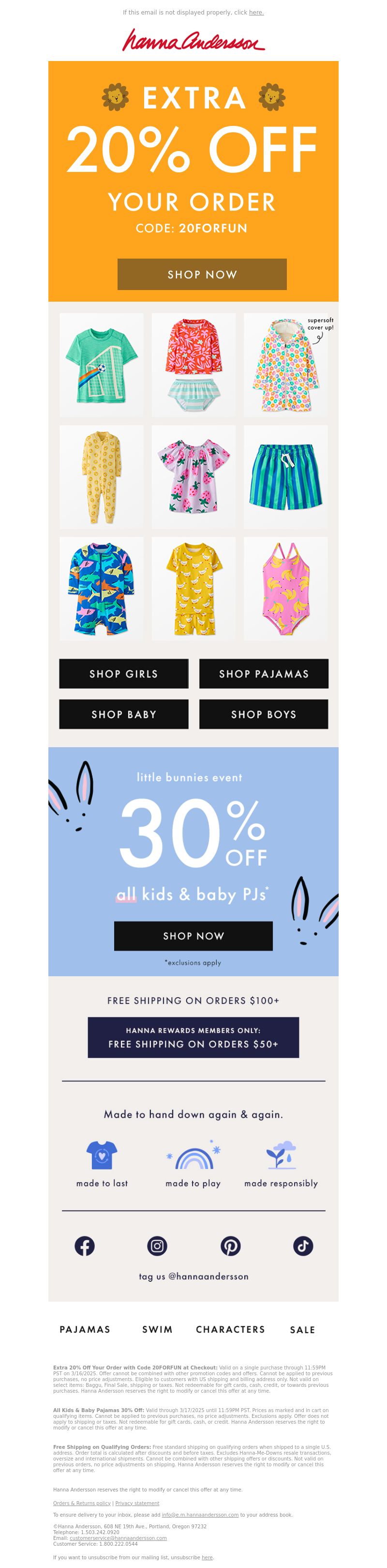Screen dimensions: 387x1568
Task: Open the Instagram social icon
Action: coord(157,1245)
